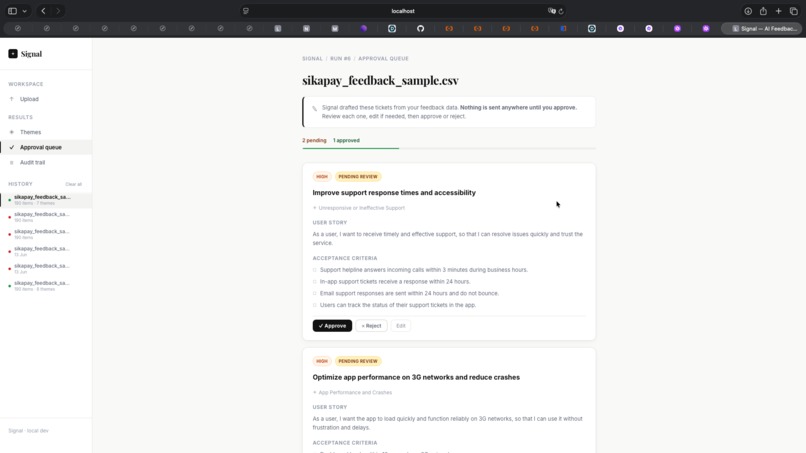Open the Safari share icon
The height and width of the screenshot is (453, 806).
coord(763,11)
